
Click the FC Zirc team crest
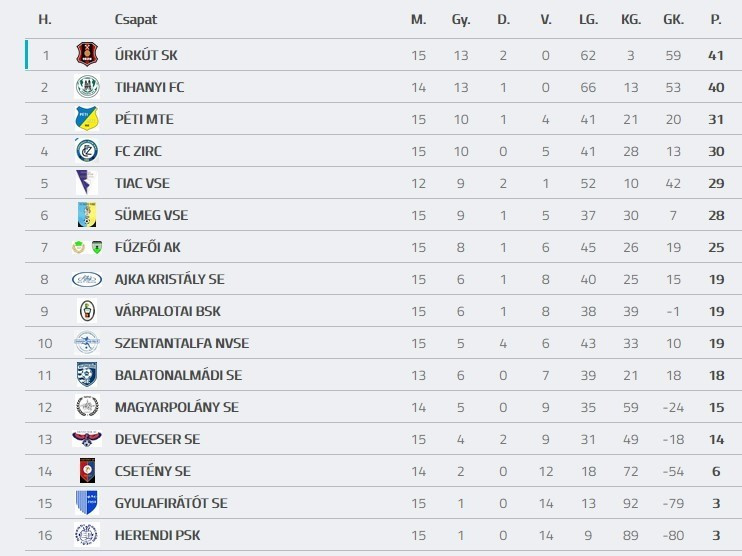click(x=87, y=151)
